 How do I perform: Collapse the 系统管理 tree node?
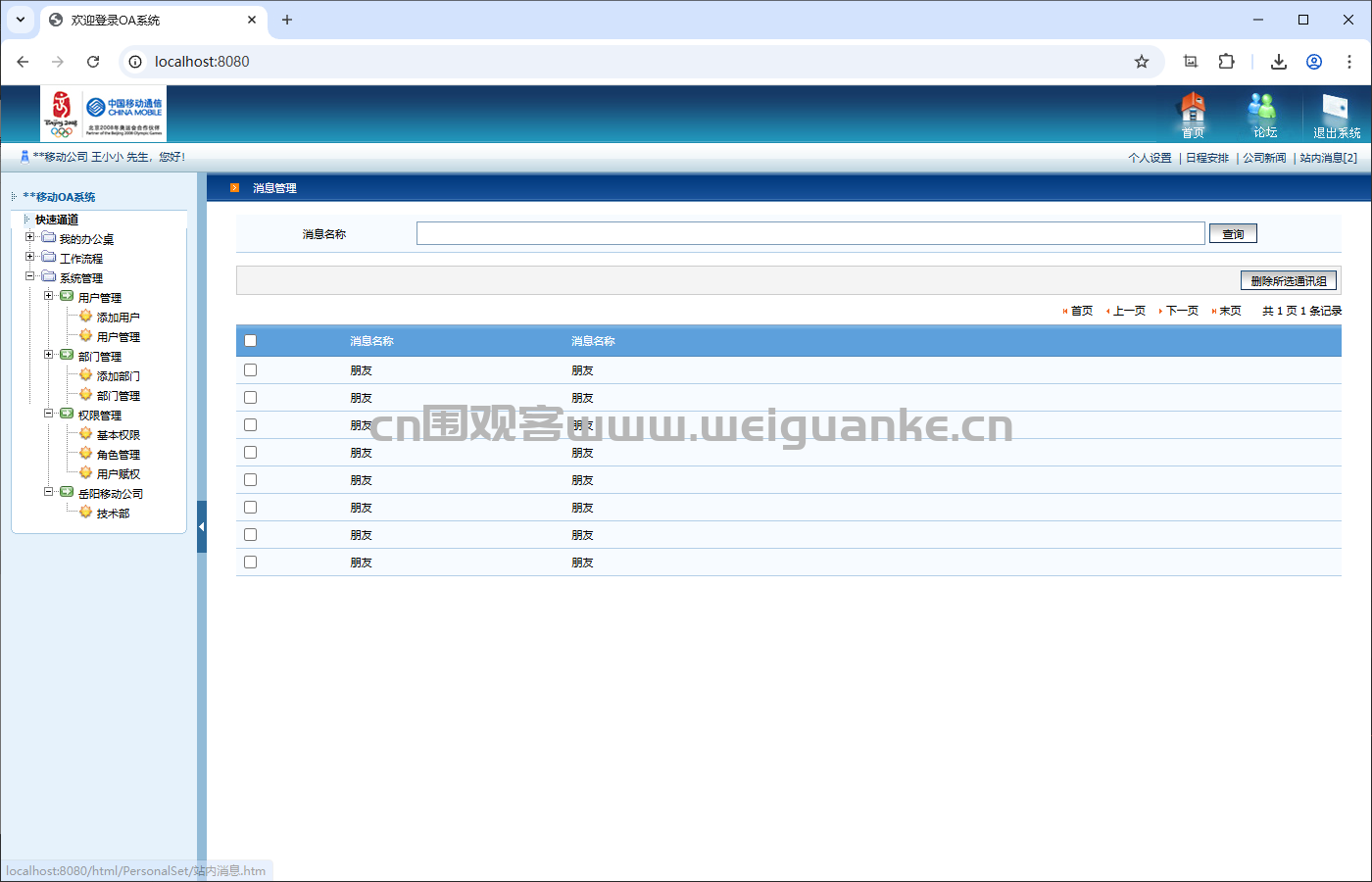point(30,276)
